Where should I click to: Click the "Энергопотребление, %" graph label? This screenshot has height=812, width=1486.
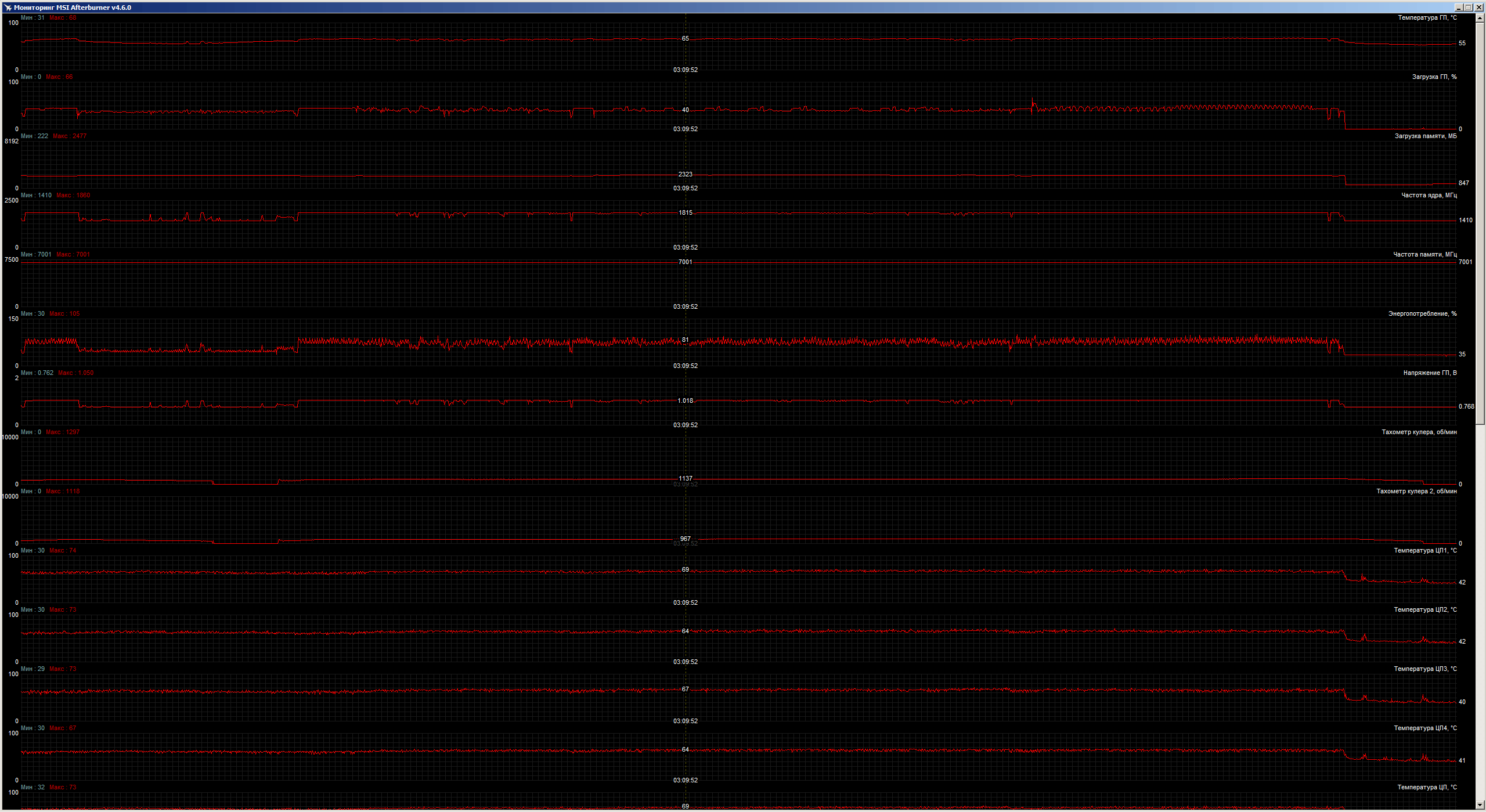click(x=1422, y=314)
